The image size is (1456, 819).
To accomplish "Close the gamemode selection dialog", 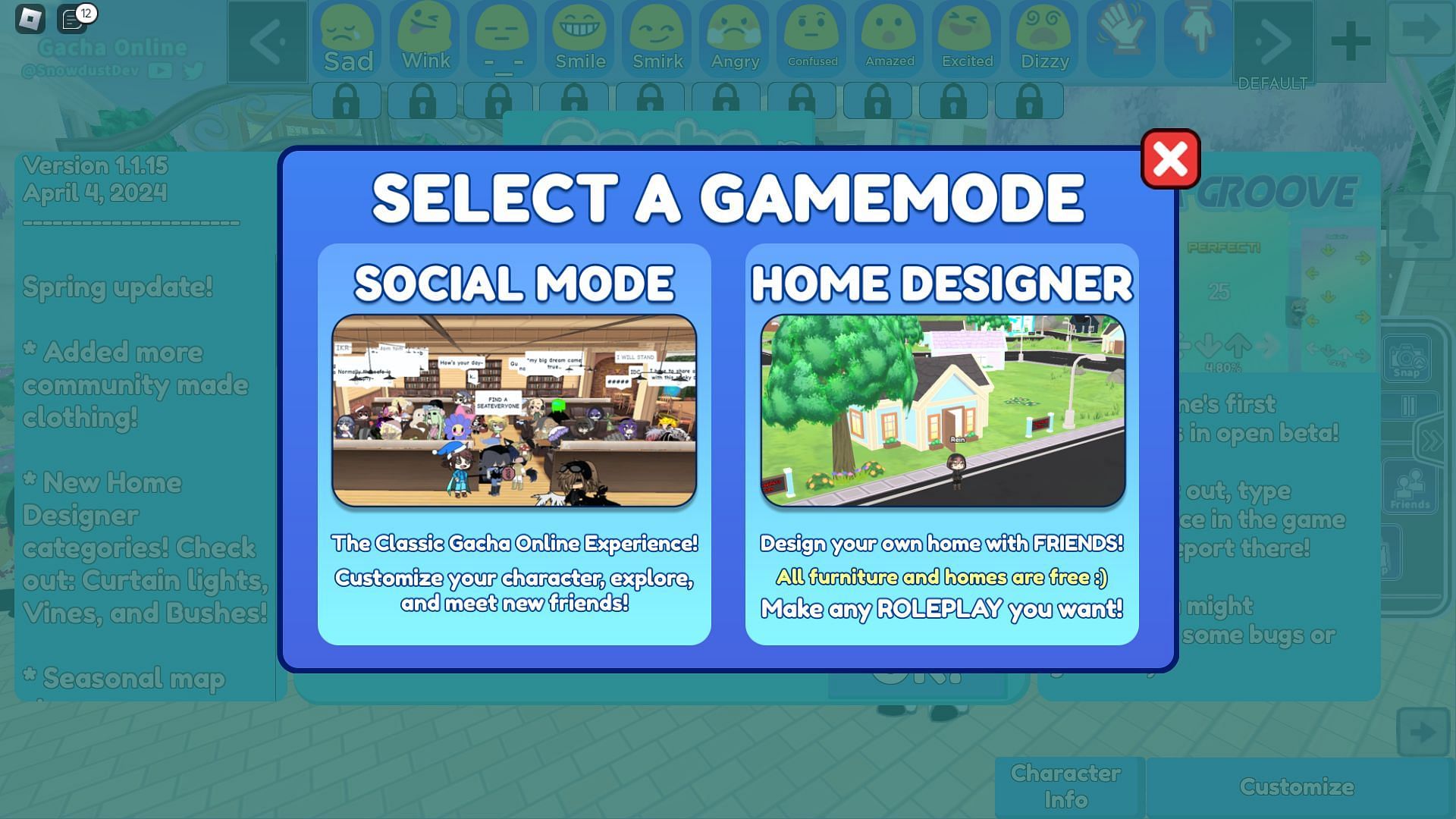I will [x=1171, y=157].
